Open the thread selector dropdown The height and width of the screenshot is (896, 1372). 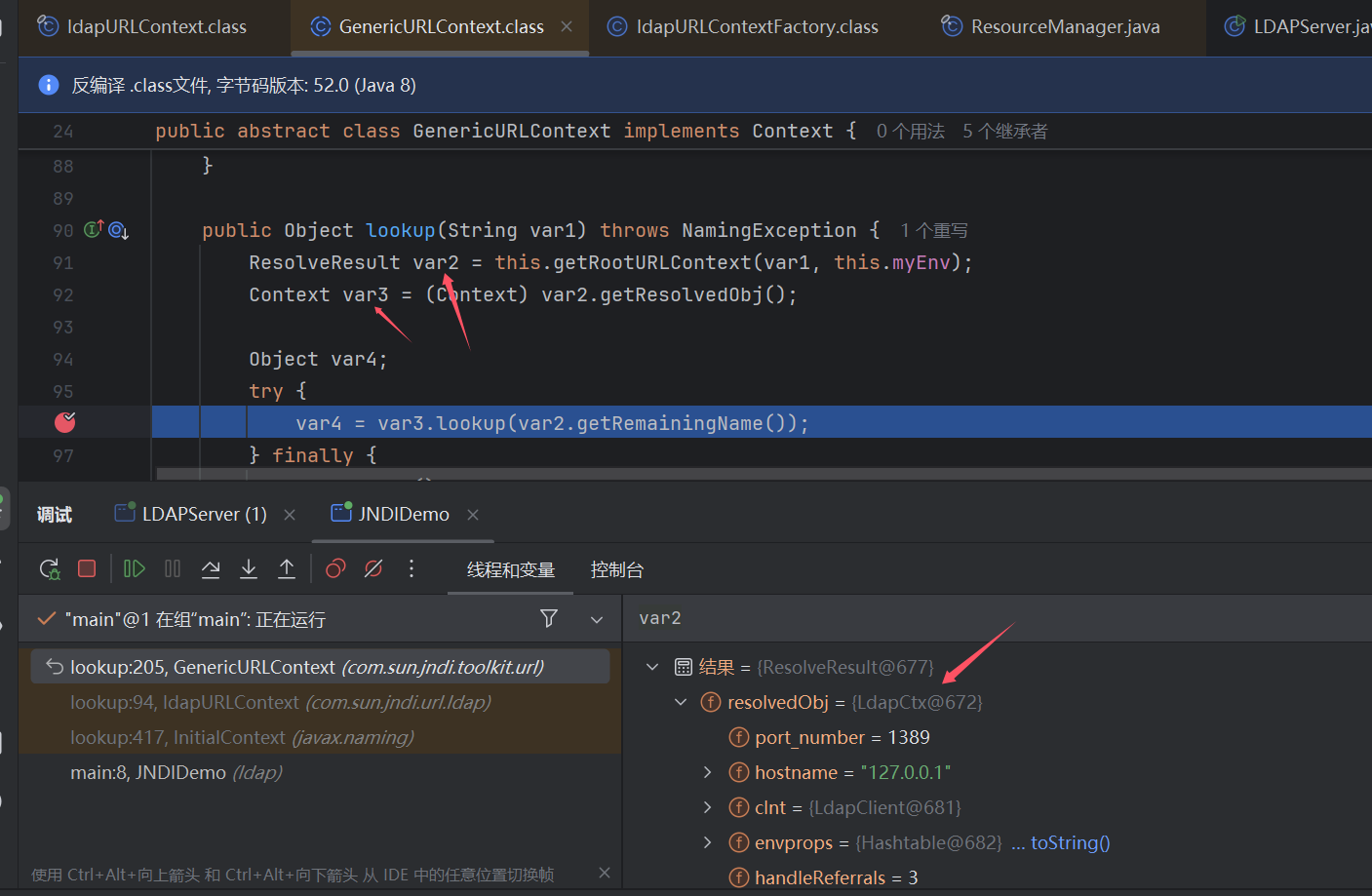click(597, 619)
